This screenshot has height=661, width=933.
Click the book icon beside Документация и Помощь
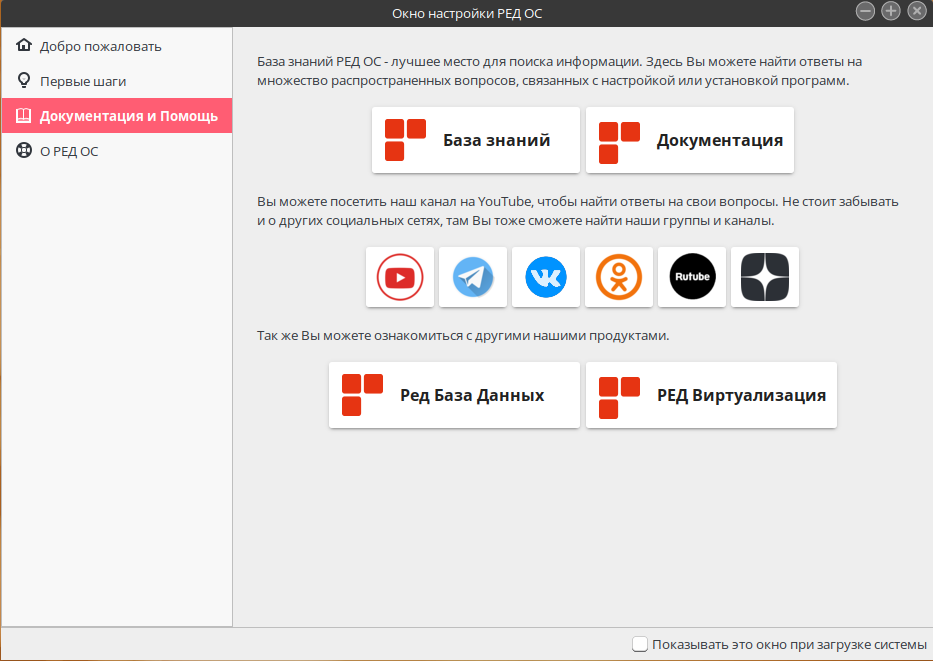24,115
